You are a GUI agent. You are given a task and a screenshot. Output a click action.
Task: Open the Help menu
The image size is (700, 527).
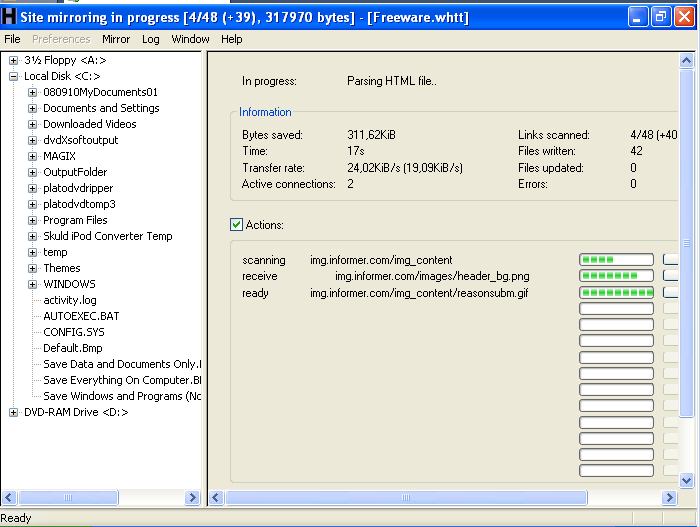[x=231, y=39]
